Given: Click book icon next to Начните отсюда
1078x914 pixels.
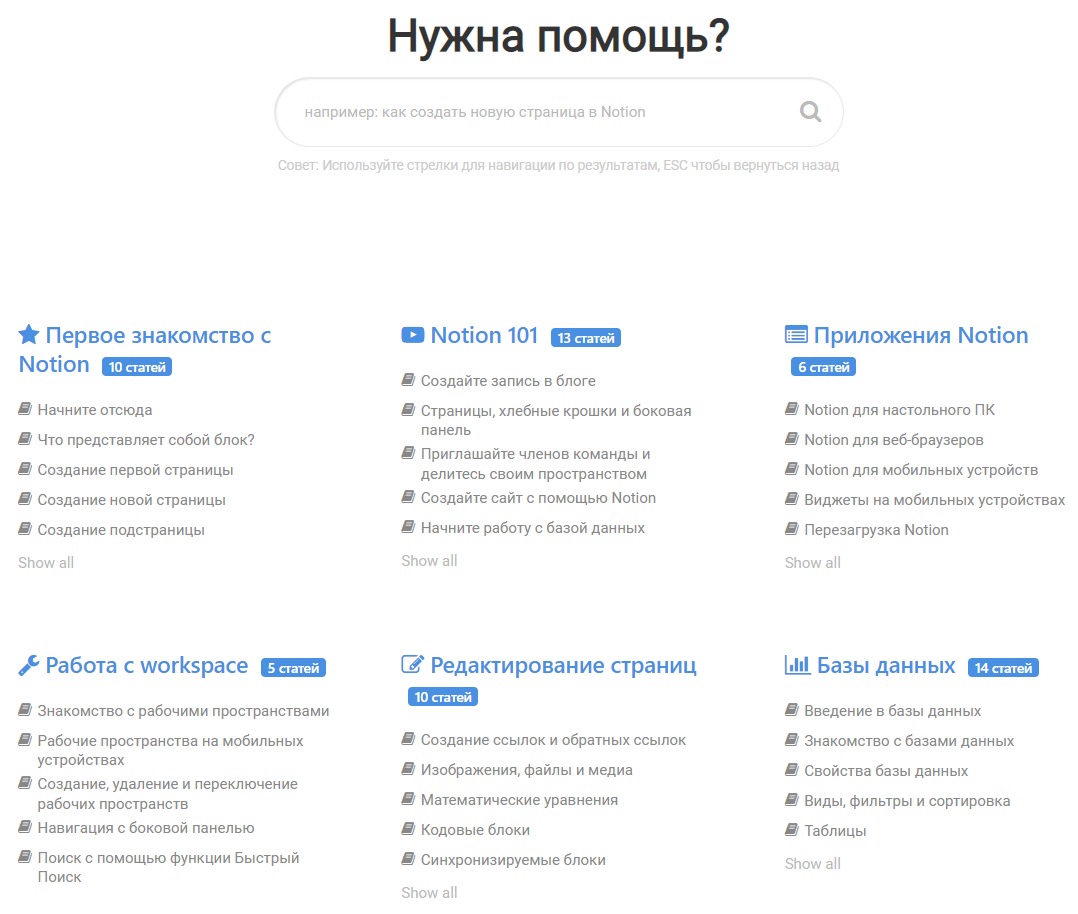Looking at the screenshot, I should pos(25,409).
